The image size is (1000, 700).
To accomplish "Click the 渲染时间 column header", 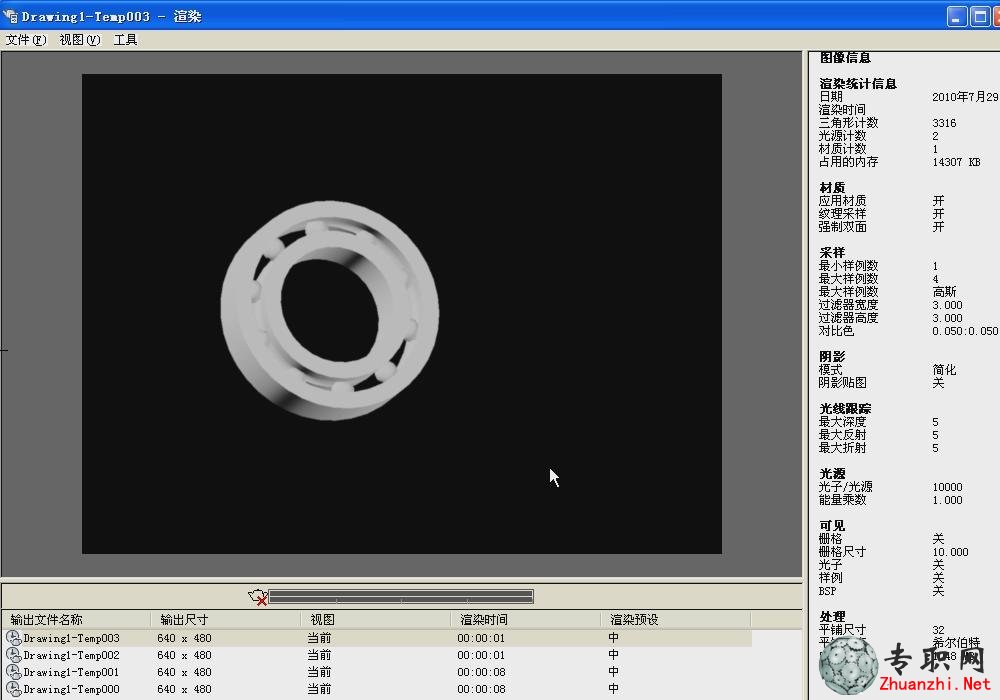I will point(526,620).
